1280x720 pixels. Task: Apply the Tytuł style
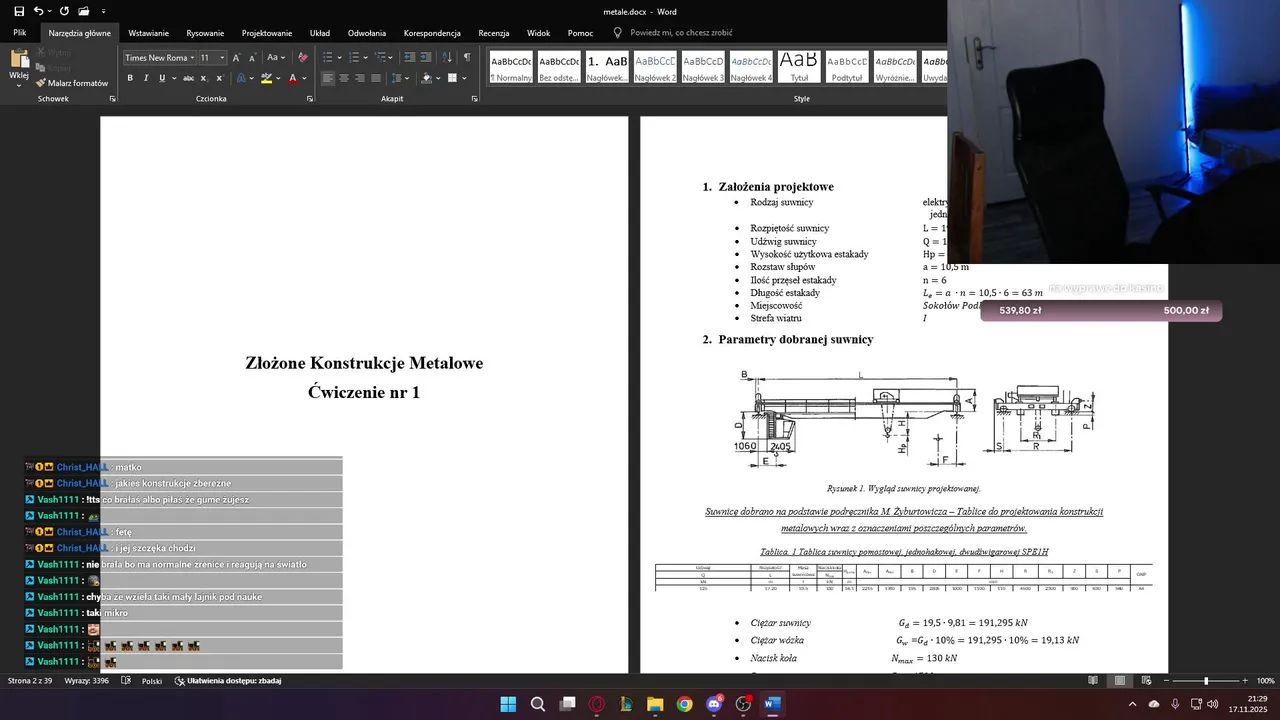tap(799, 67)
